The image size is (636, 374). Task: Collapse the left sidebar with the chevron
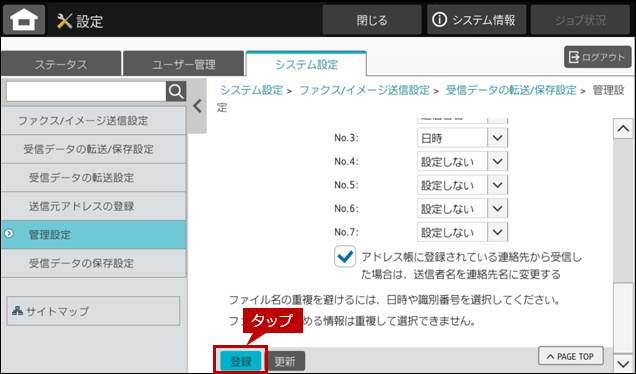coord(198,106)
